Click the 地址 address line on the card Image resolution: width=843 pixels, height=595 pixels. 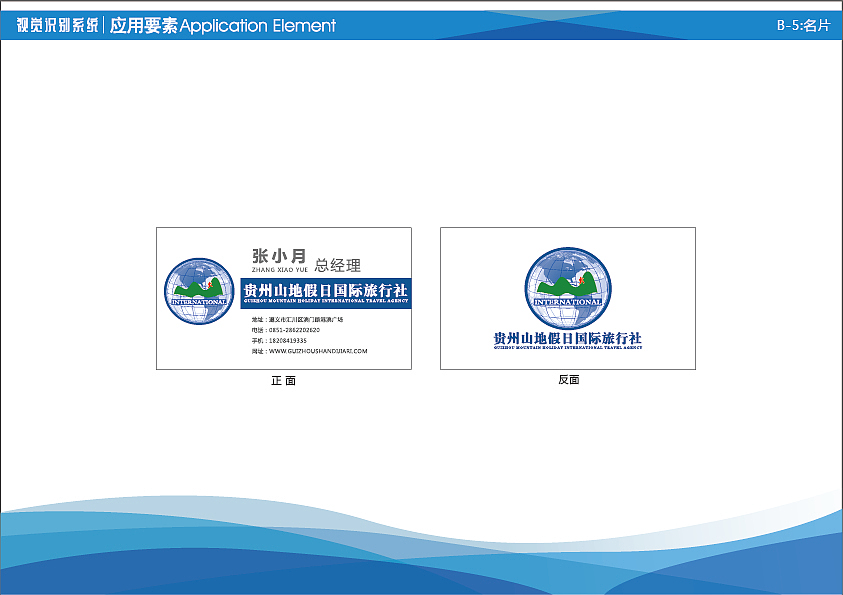coord(297,319)
